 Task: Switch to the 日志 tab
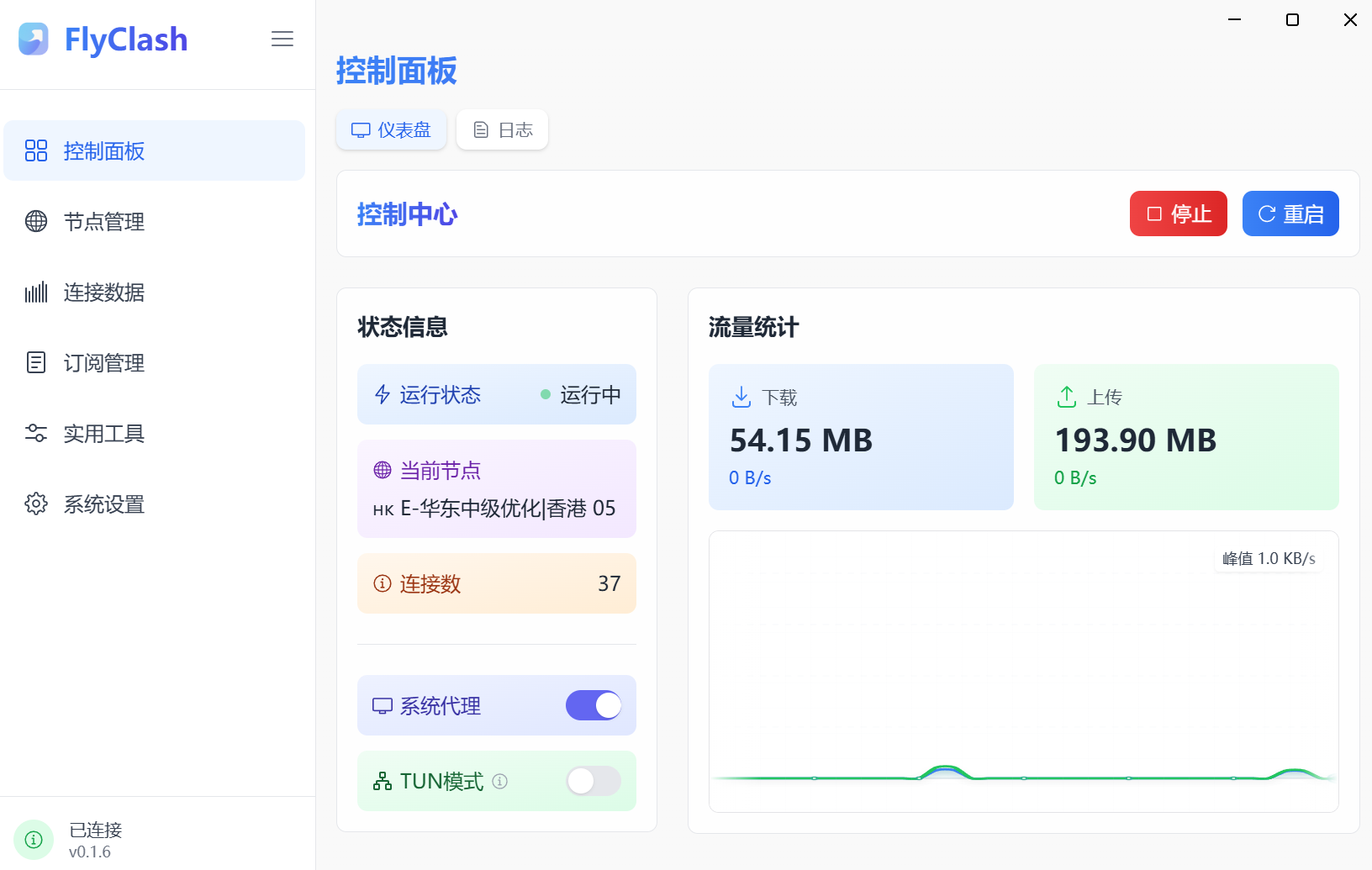click(502, 129)
